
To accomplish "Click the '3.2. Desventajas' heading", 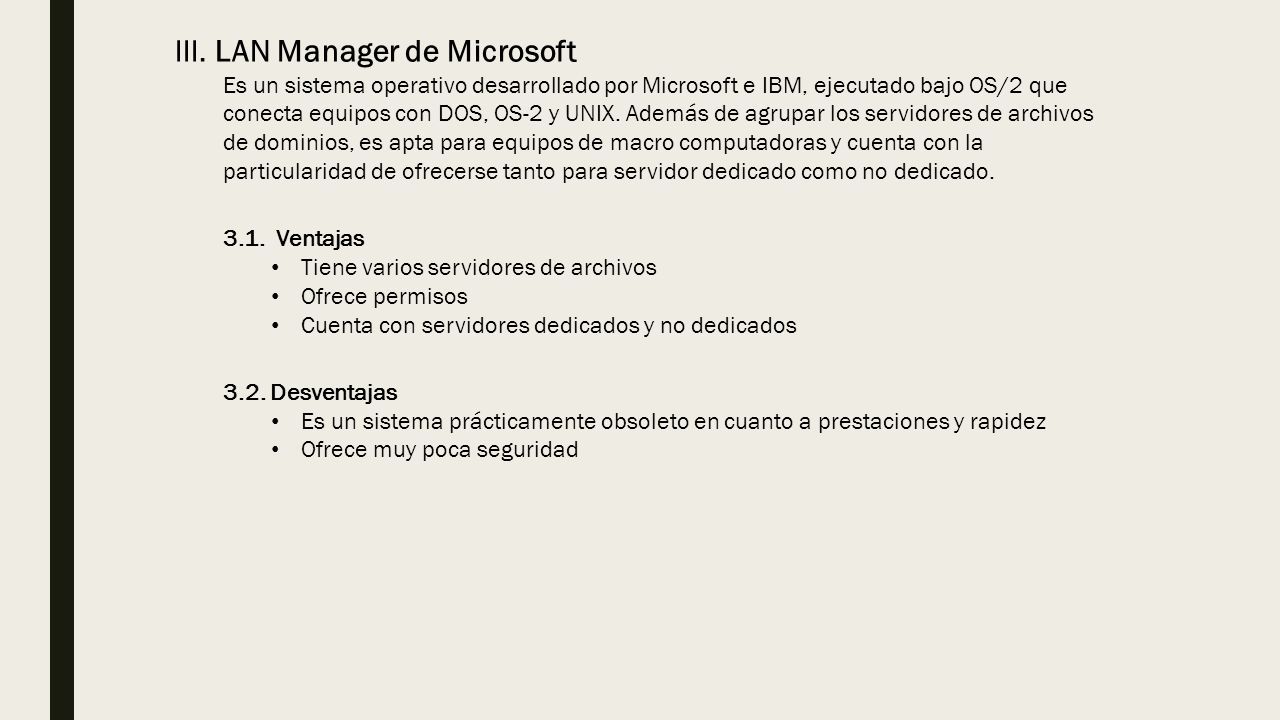I will click(310, 392).
